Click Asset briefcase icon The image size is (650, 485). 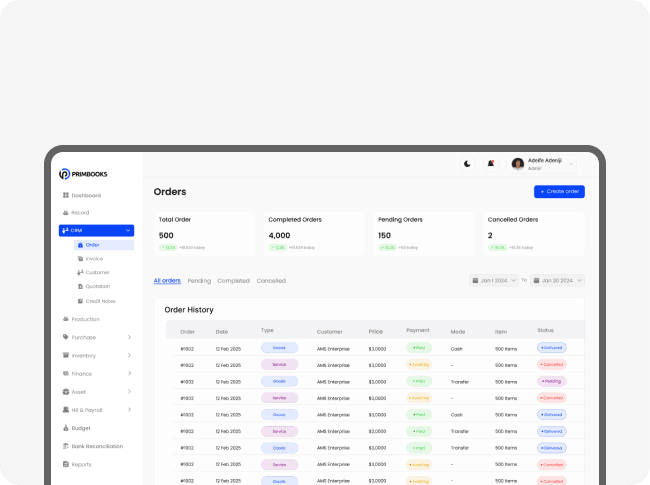65,392
